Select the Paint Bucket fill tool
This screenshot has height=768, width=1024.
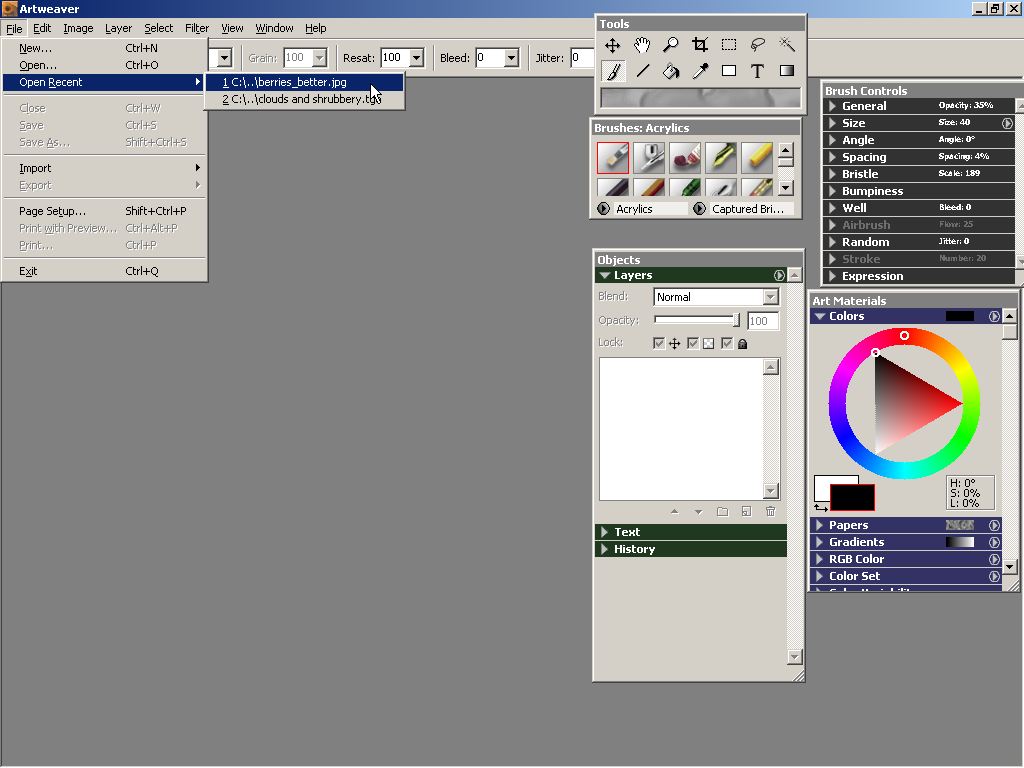[x=670, y=71]
